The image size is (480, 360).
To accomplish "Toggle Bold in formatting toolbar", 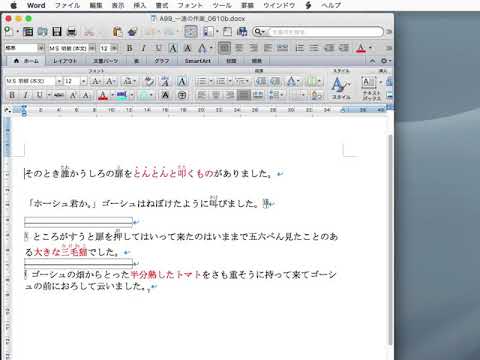I will [x=130, y=48].
